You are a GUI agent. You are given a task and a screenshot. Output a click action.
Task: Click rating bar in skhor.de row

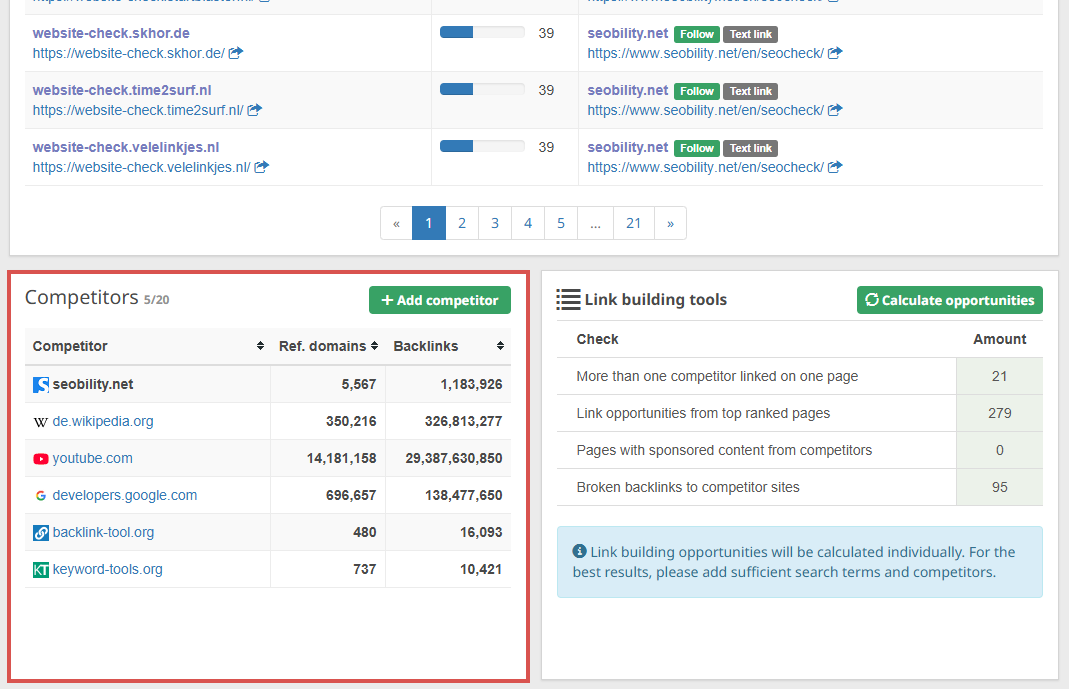(482, 32)
